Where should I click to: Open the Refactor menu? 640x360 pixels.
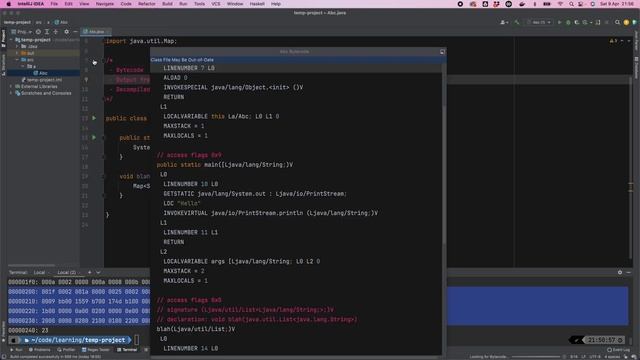point(147,4)
